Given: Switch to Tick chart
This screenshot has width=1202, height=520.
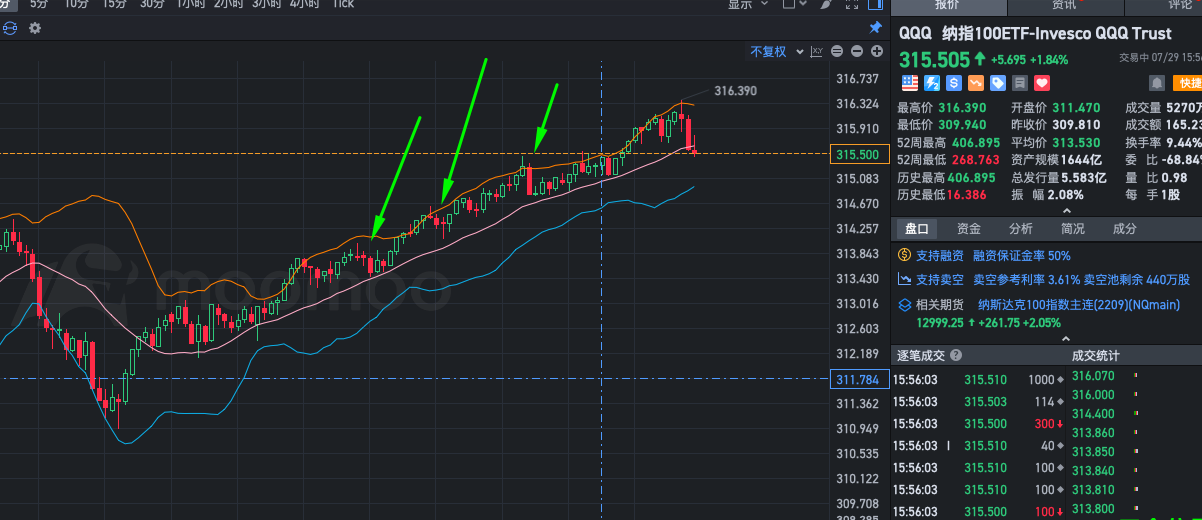Looking at the screenshot, I should (343, 4).
